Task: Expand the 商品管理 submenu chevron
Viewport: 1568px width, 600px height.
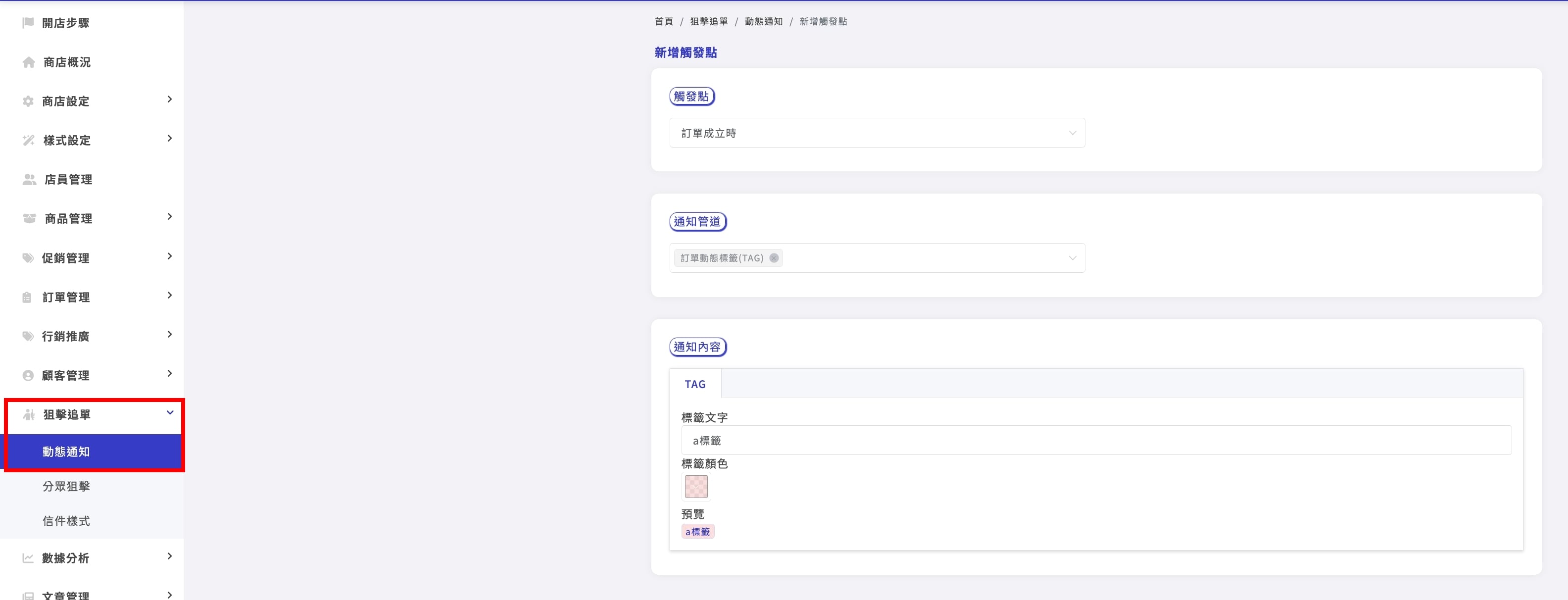Action: pos(170,217)
